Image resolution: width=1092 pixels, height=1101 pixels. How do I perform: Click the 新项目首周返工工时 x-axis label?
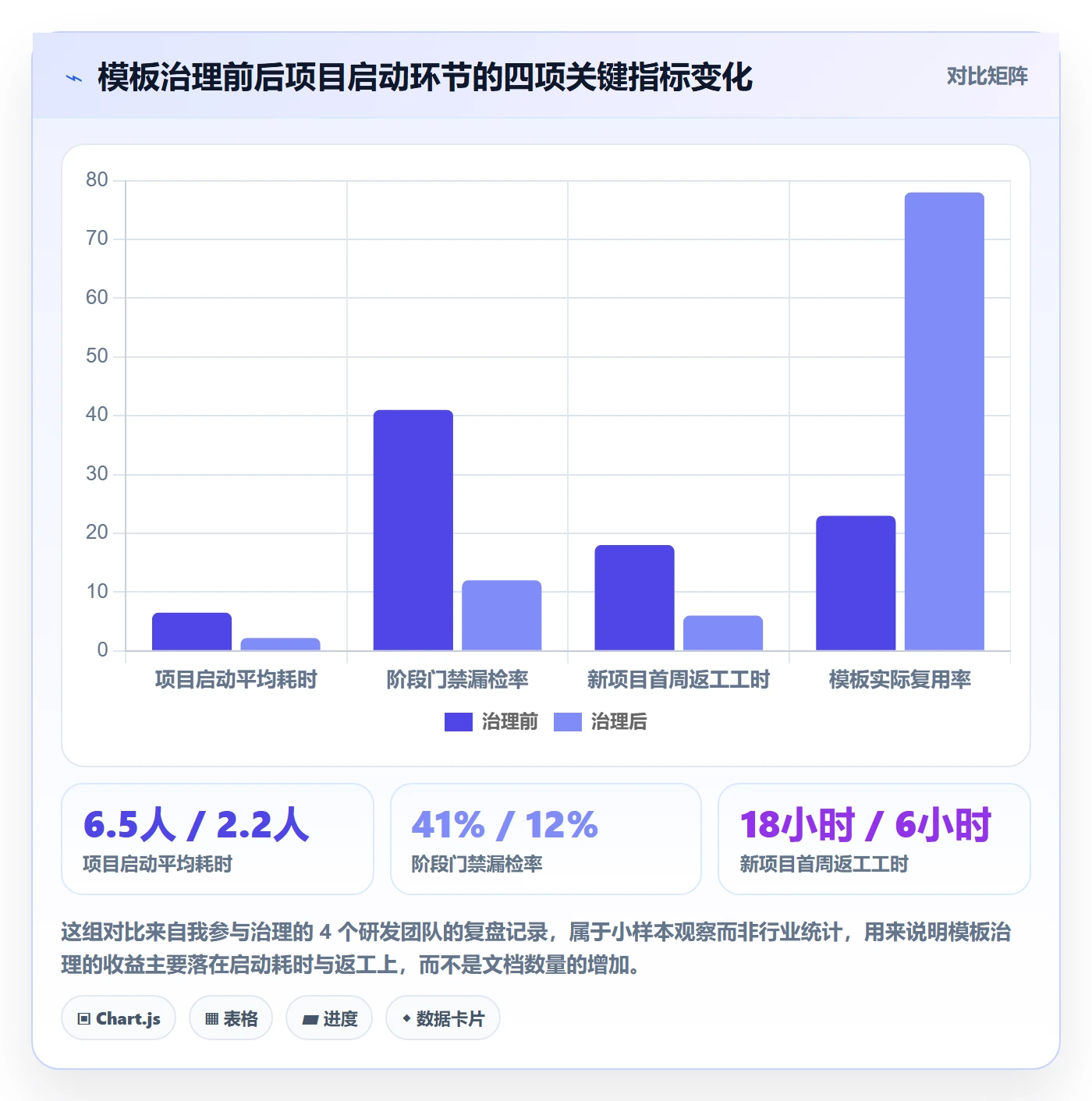[x=679, y=680]
